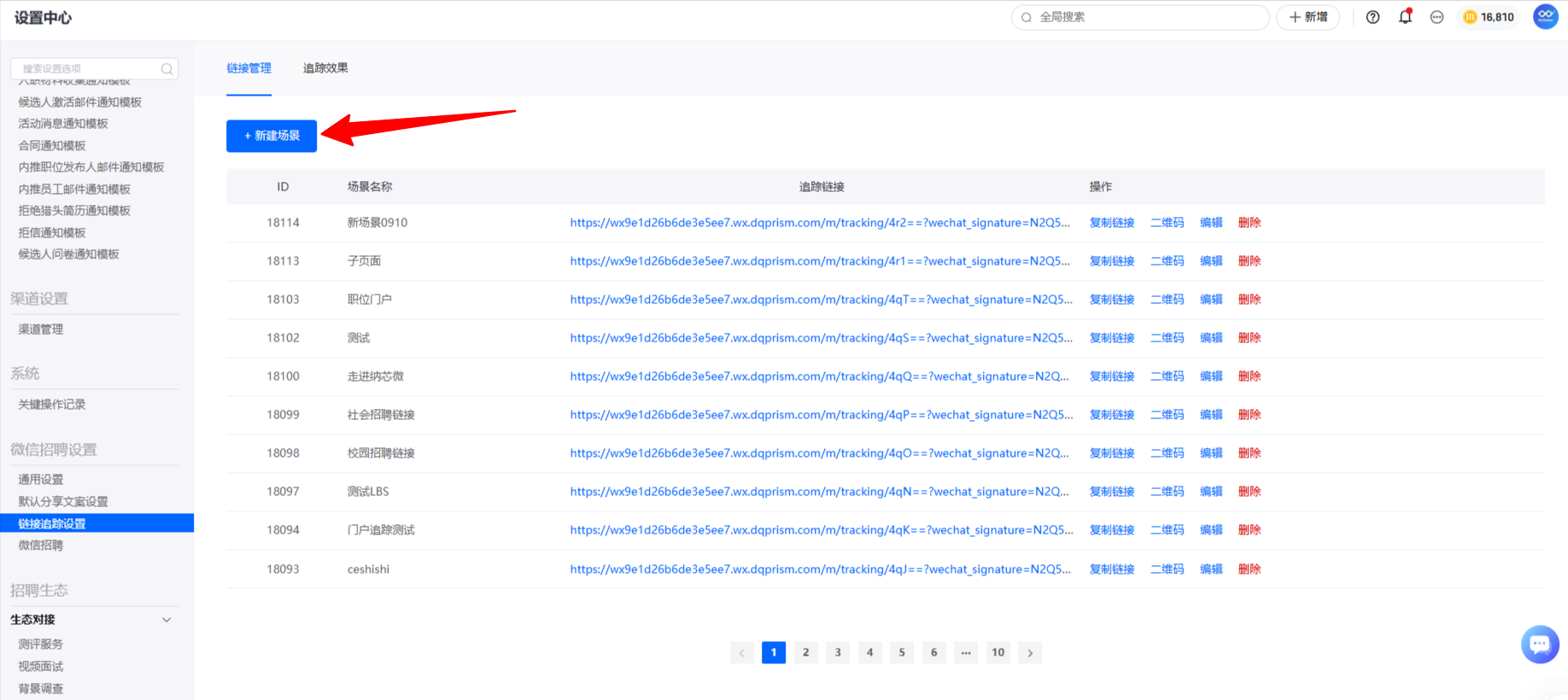Image resolution: width=1568 pixels, height=700 pixels.
Task: Open 测评服务 in the sidebar
Action: [41, 645]
